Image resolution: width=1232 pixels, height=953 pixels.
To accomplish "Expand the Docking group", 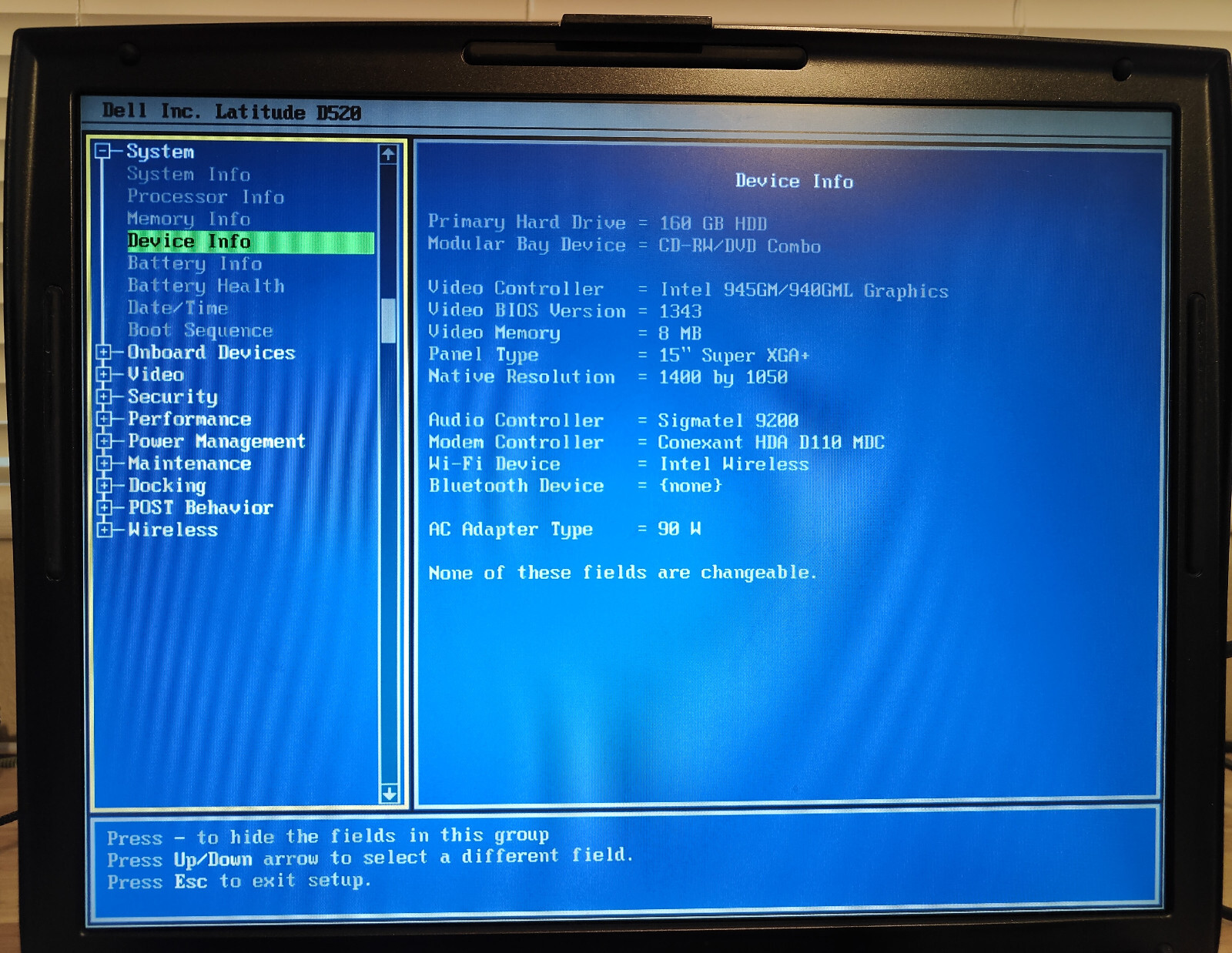I will point(103,486).
